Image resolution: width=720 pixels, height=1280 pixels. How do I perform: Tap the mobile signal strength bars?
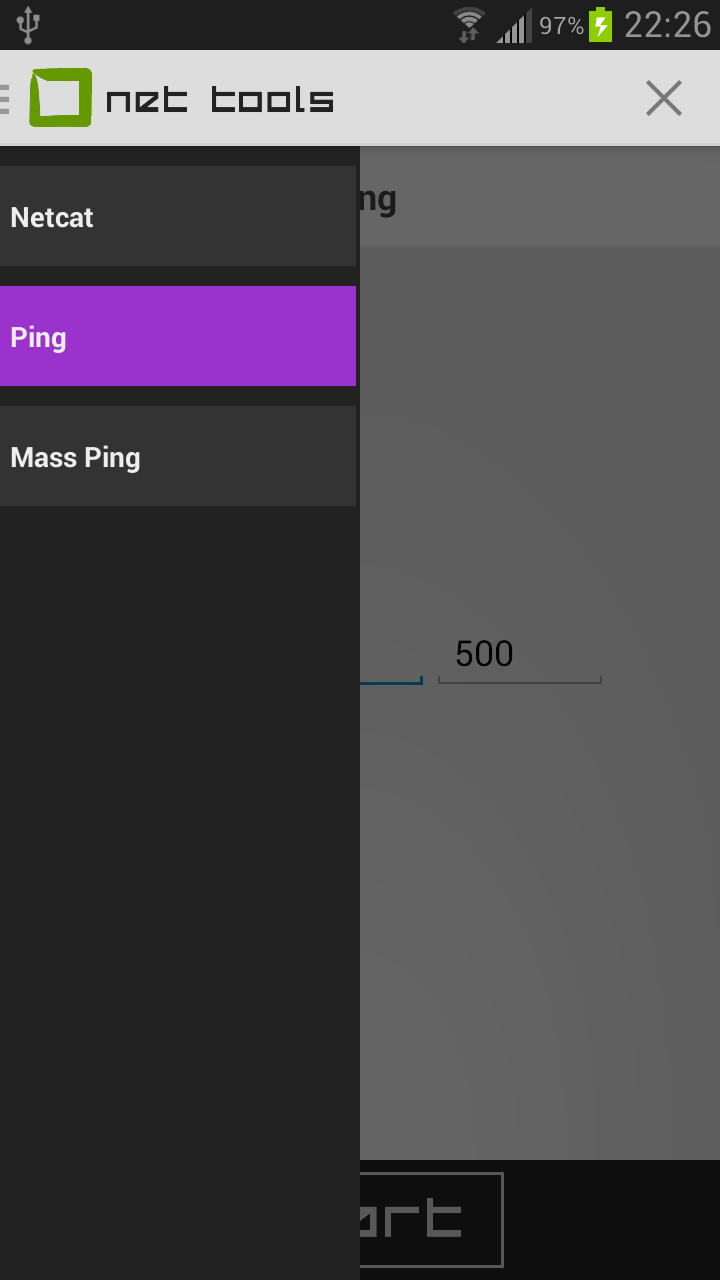(x=514, y=26)
